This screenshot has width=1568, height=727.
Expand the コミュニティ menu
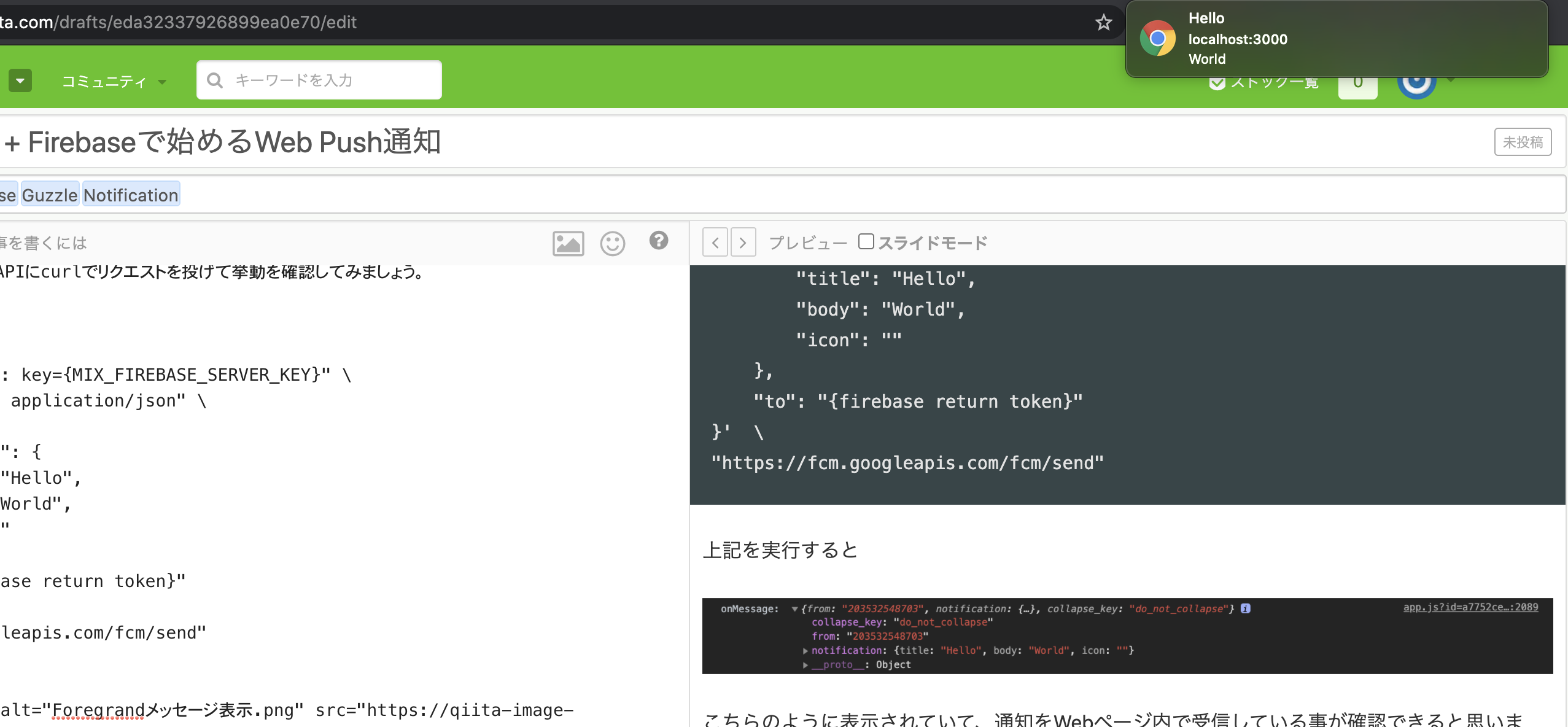pos(114,81)
